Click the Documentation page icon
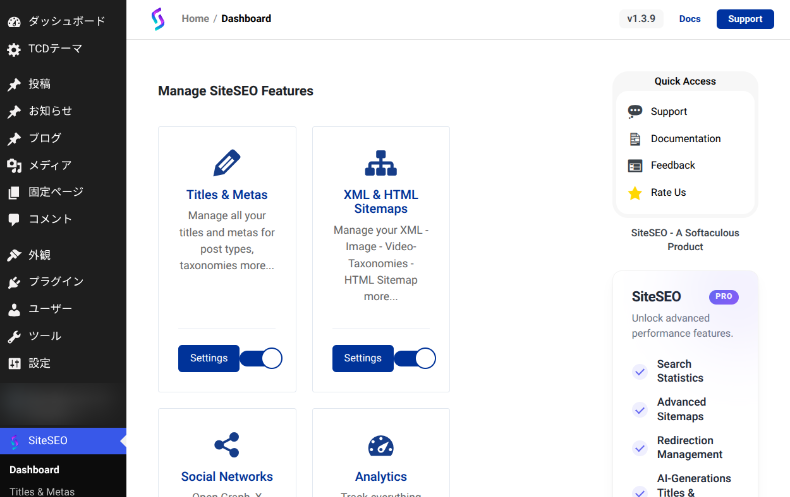Image resolution: width=790 pixels, height=497 pixels. pyautogui.click(x=635, y=139)
